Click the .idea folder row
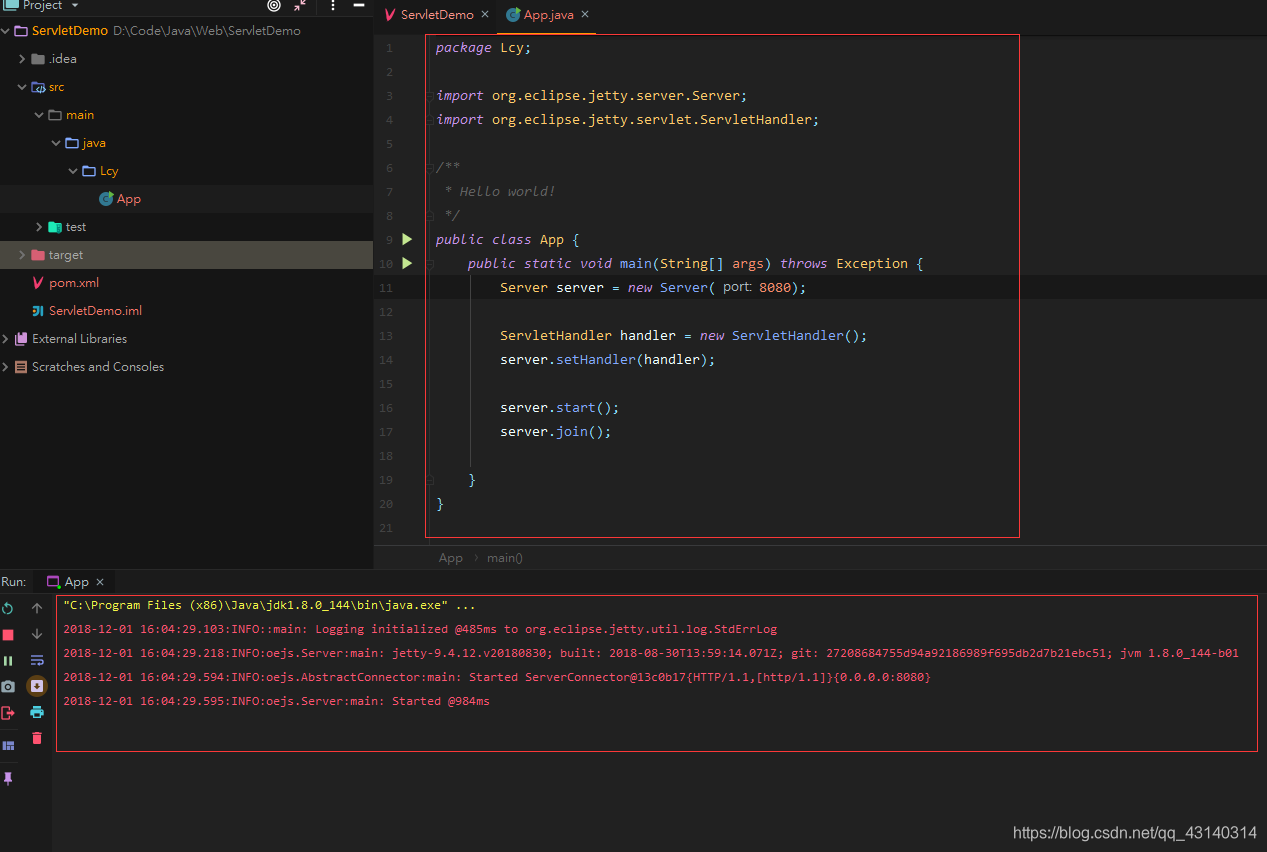 pos(186,59)
